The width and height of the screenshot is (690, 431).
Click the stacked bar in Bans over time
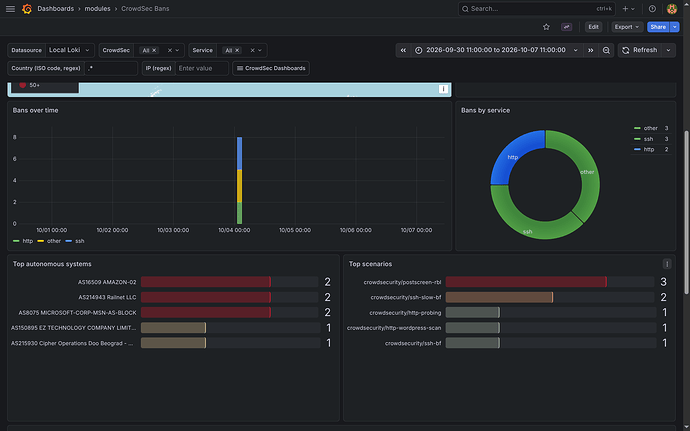click(239, 181)
